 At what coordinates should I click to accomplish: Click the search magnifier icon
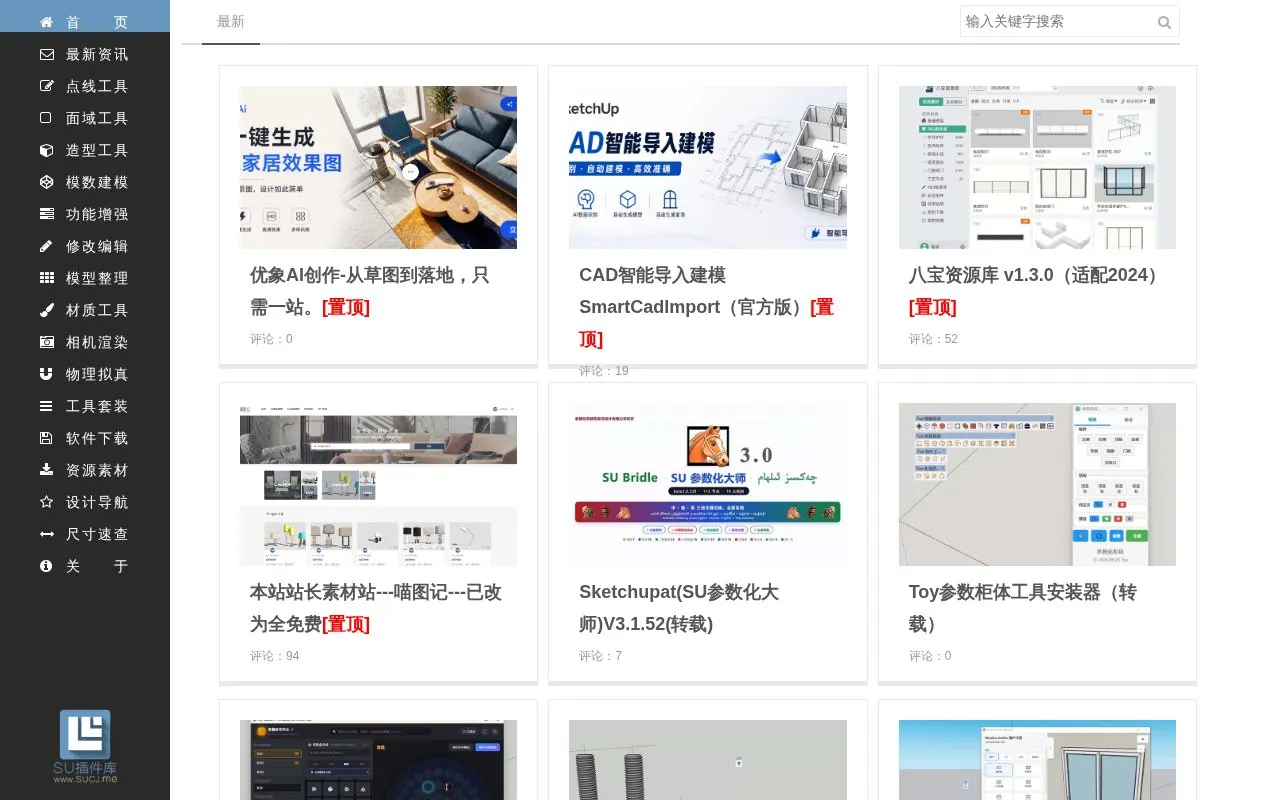1164,22
